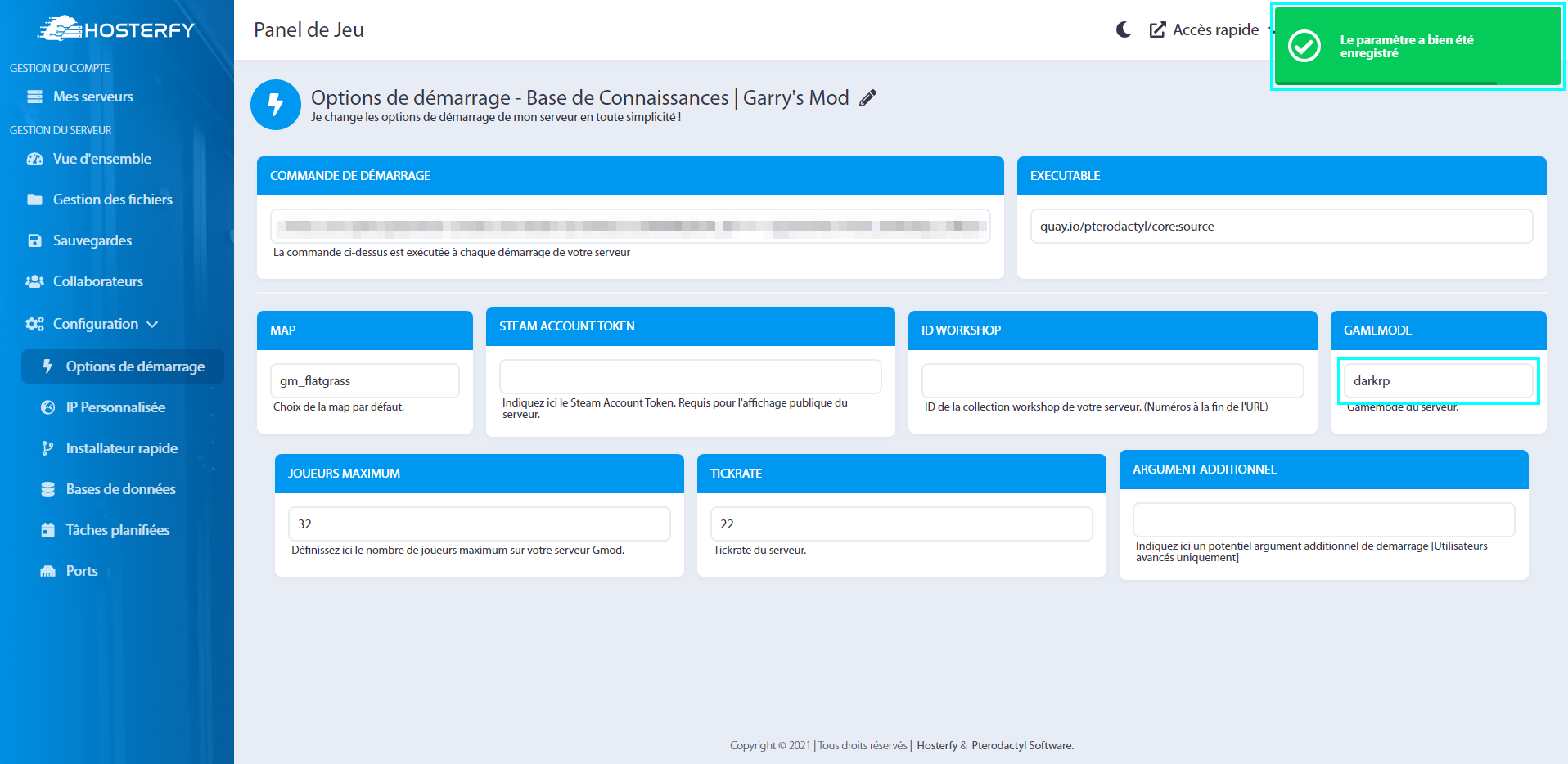
Task: Dismiss the 'Le paramètre a bien été enregistré' notification
Action: pos(1418,46)
